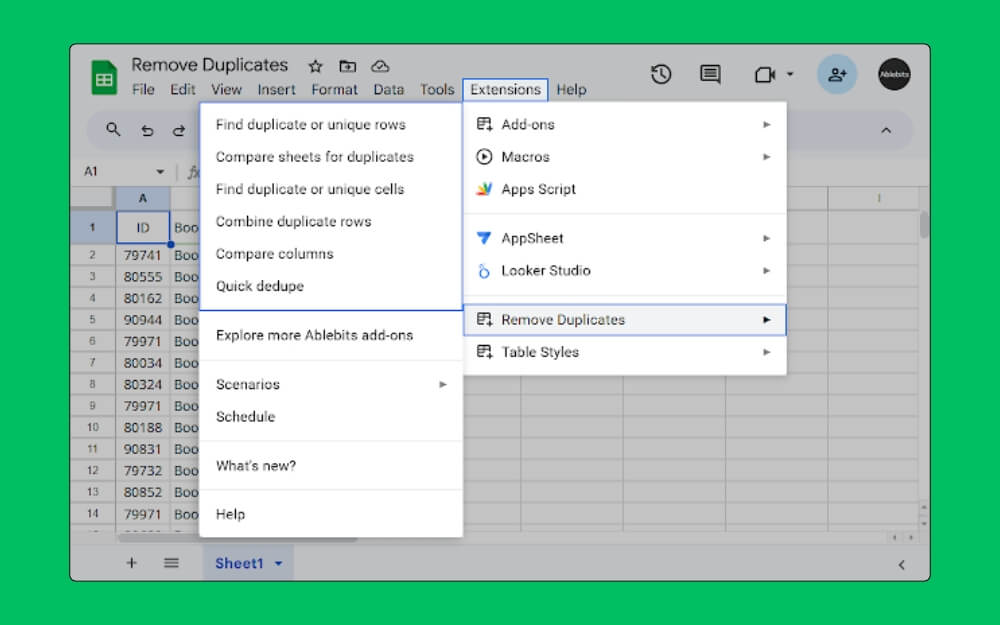Screen dimensions: 1000x625
Task: Click Explore more Ablebits add-ons
Action: [314, 335]
